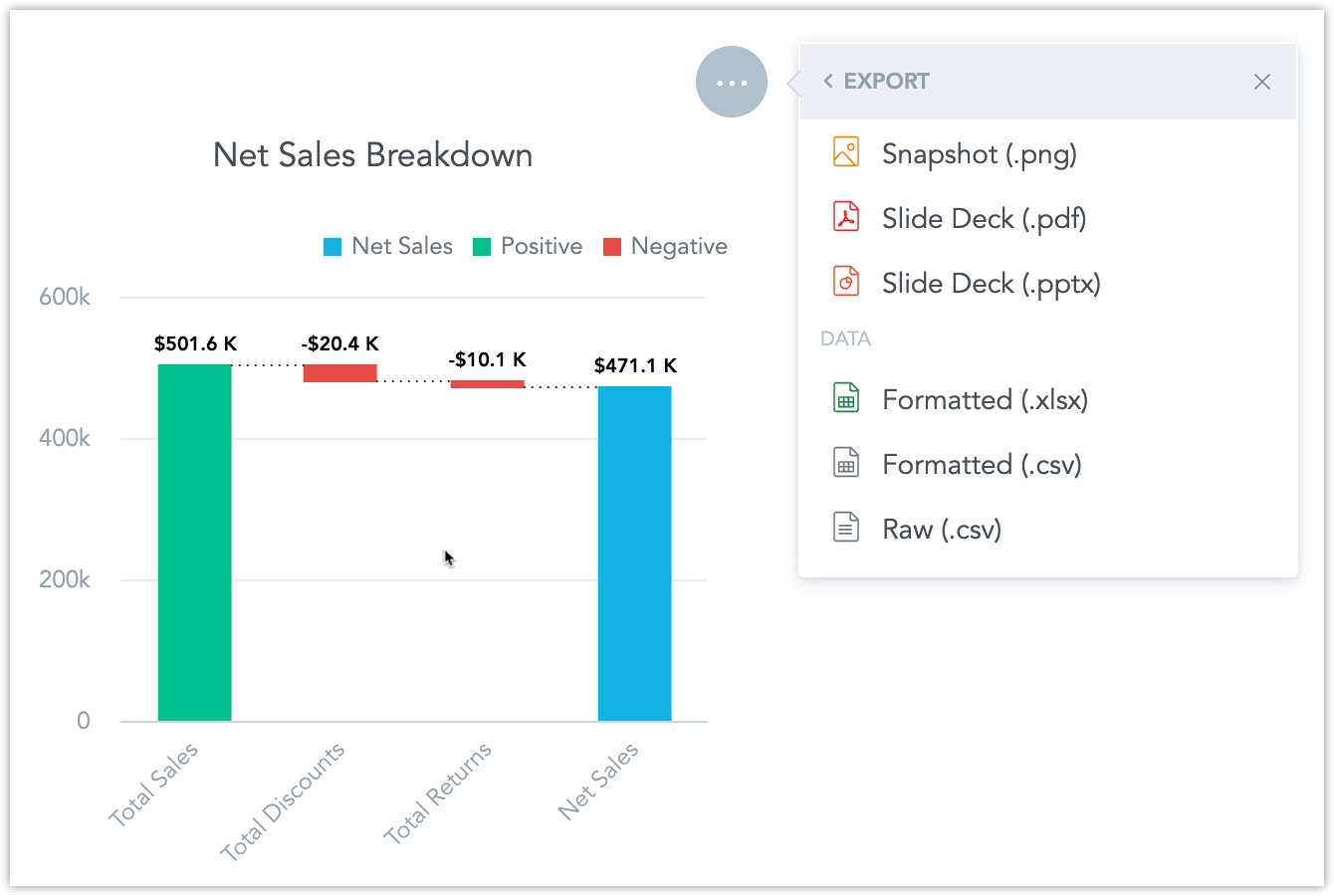The height and width of the screenshot is (896, 1334).
Task: Click the Formatted (.csv) grid icon
Action: point(845,462)
